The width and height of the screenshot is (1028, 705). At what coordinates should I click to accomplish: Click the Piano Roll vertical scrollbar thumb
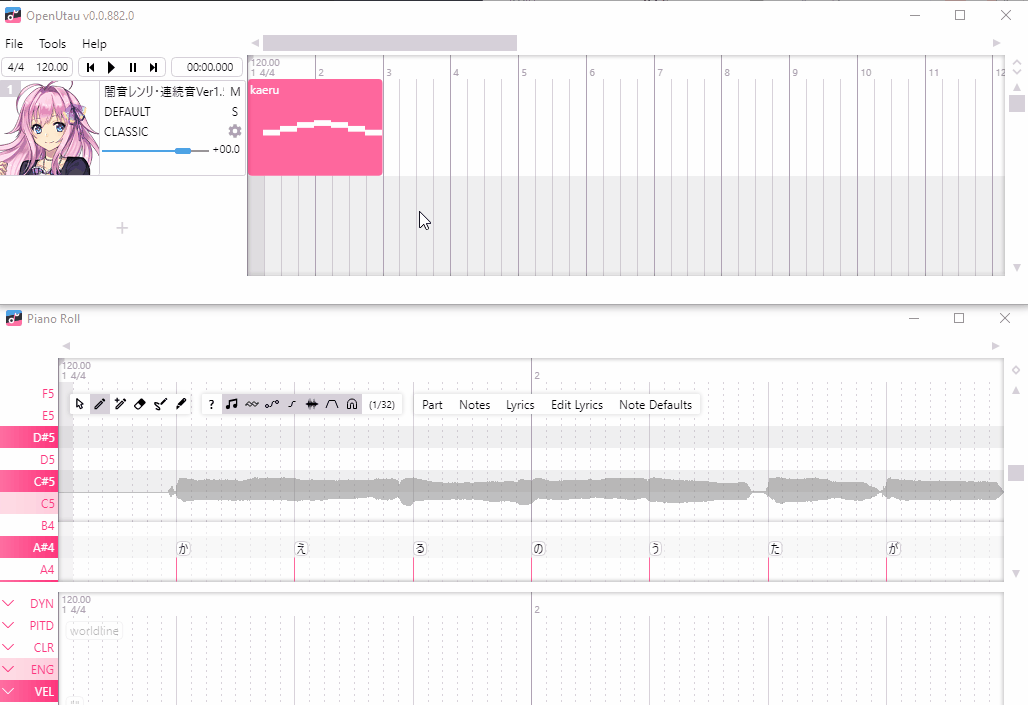[1016, 473]
